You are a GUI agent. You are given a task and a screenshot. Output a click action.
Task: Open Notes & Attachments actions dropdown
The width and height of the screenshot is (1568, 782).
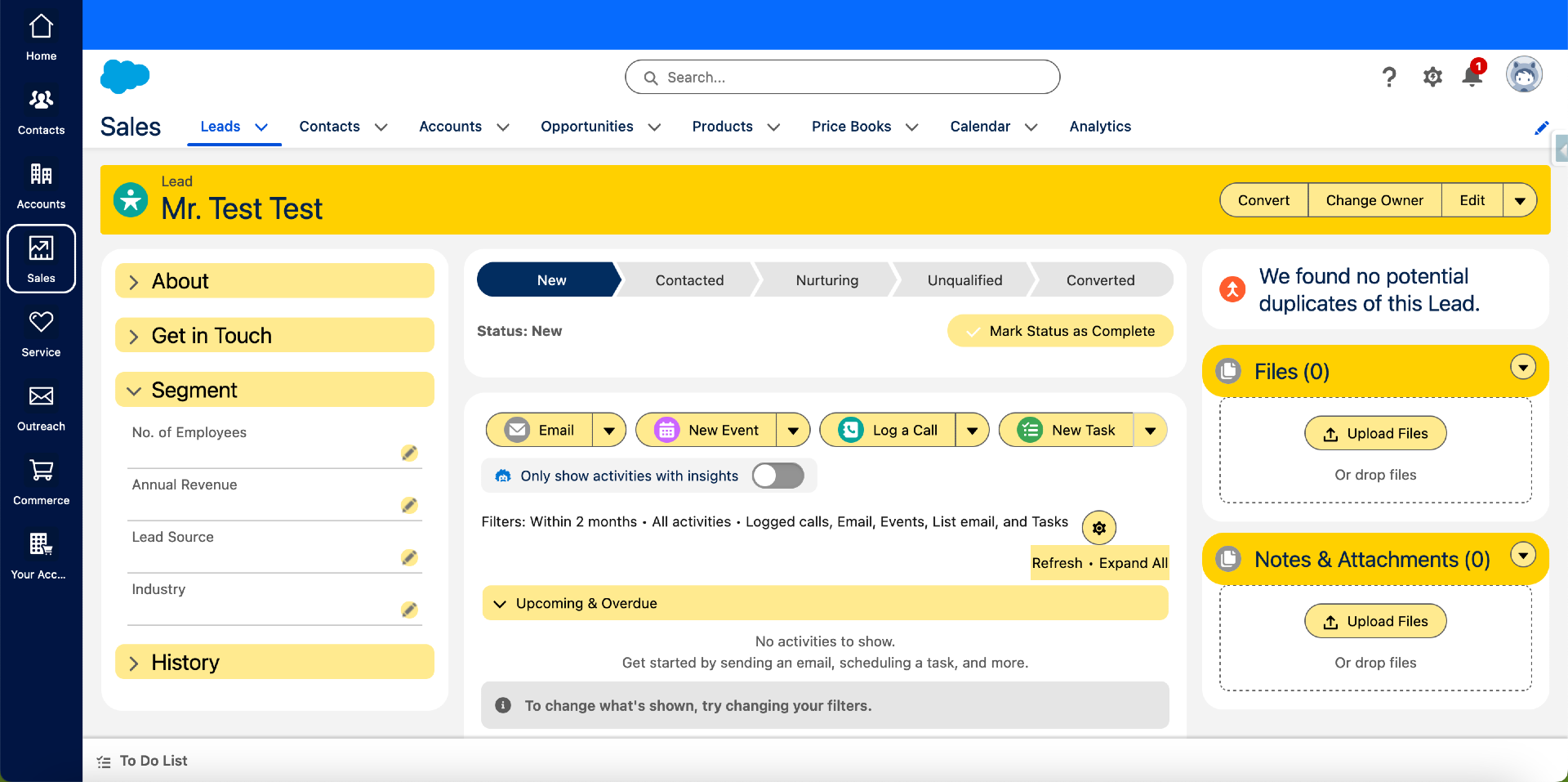point(1523,556)
